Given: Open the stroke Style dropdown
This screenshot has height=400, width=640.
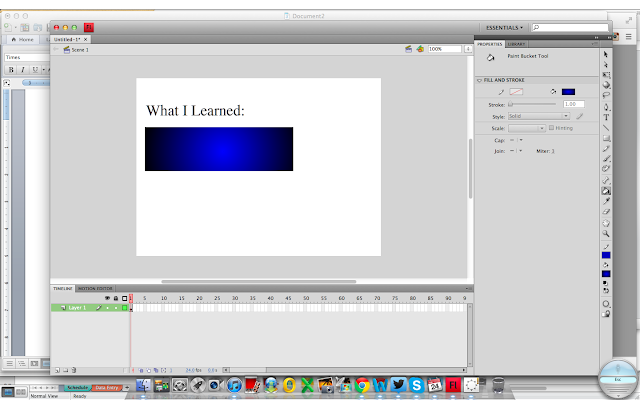Looking at the screenshot, I should point(538,116).
